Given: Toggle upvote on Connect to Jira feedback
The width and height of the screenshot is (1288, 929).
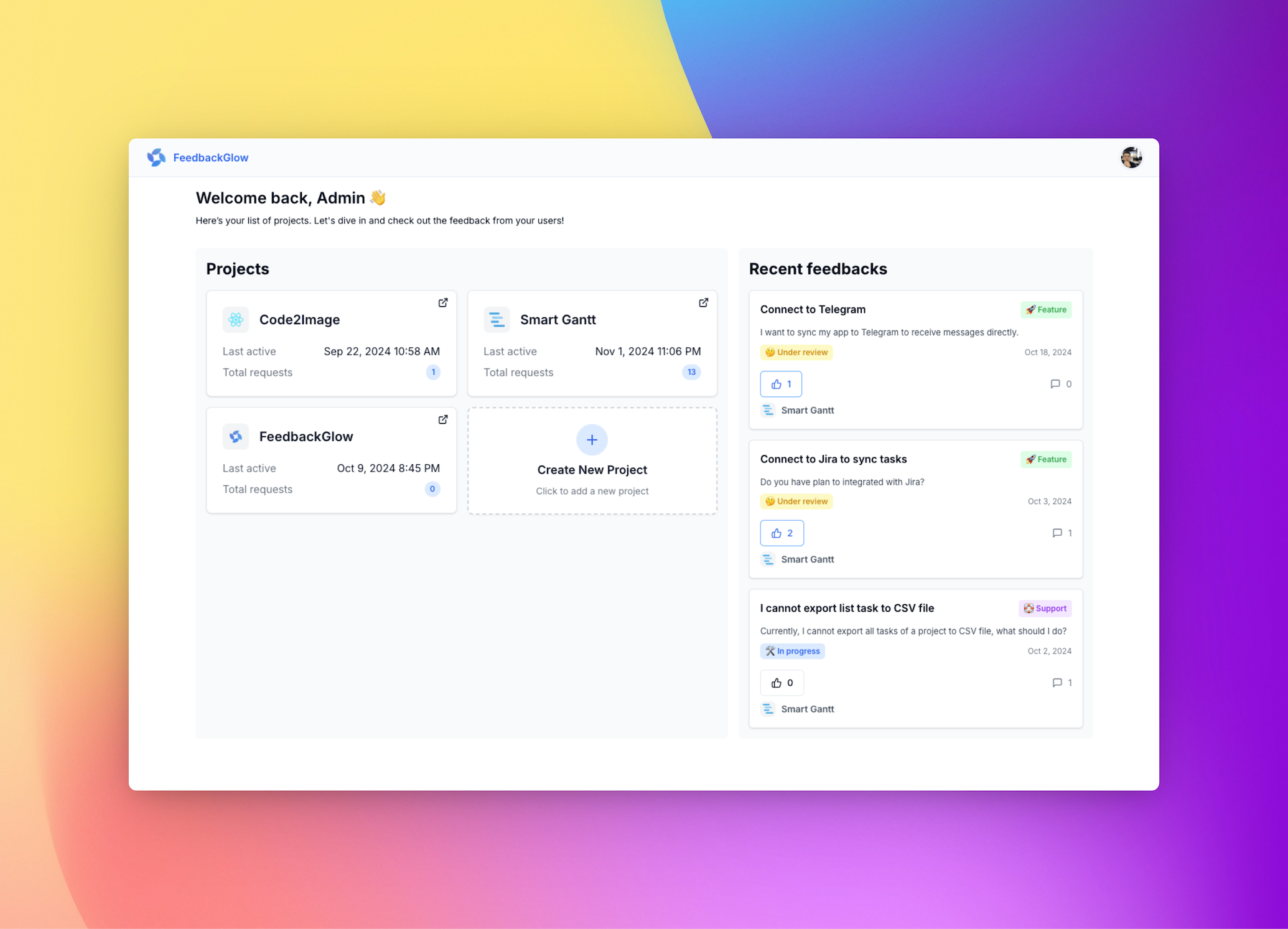Looking at the screenshot, I should click(782, 533).
